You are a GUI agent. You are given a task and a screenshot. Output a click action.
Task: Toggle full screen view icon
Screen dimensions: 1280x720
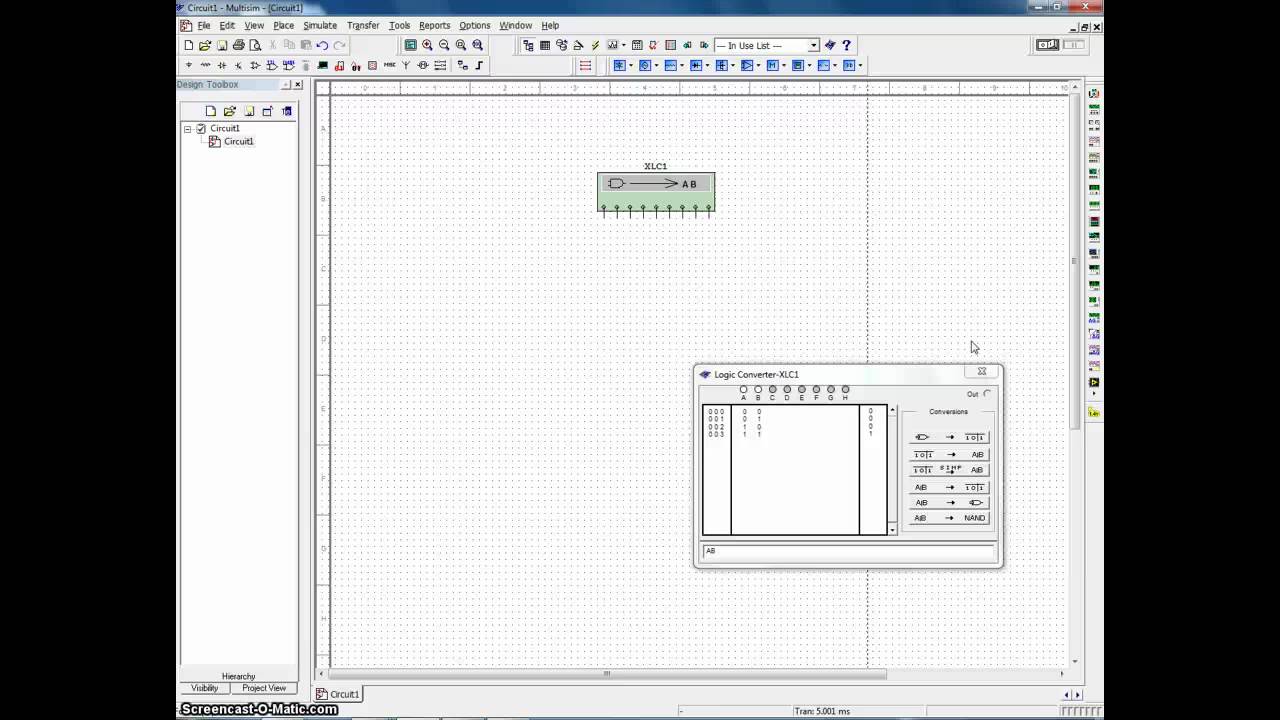(410, 45)
